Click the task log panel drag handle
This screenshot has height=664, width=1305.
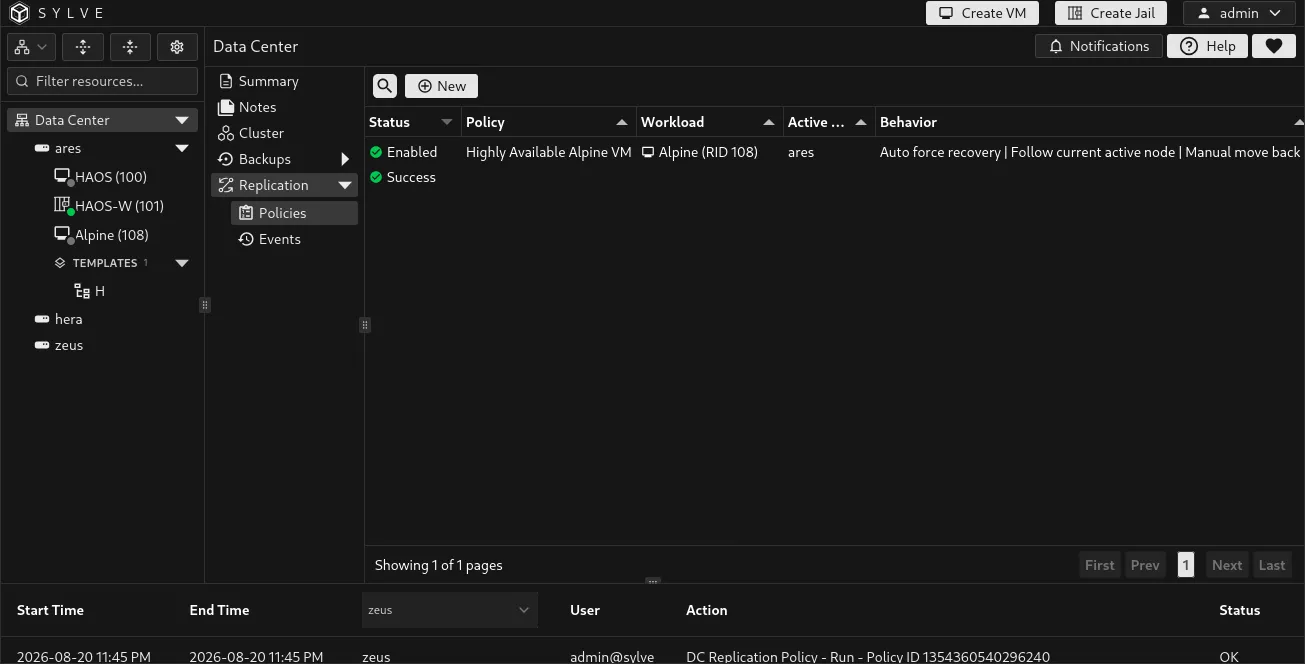coord(652,581)
